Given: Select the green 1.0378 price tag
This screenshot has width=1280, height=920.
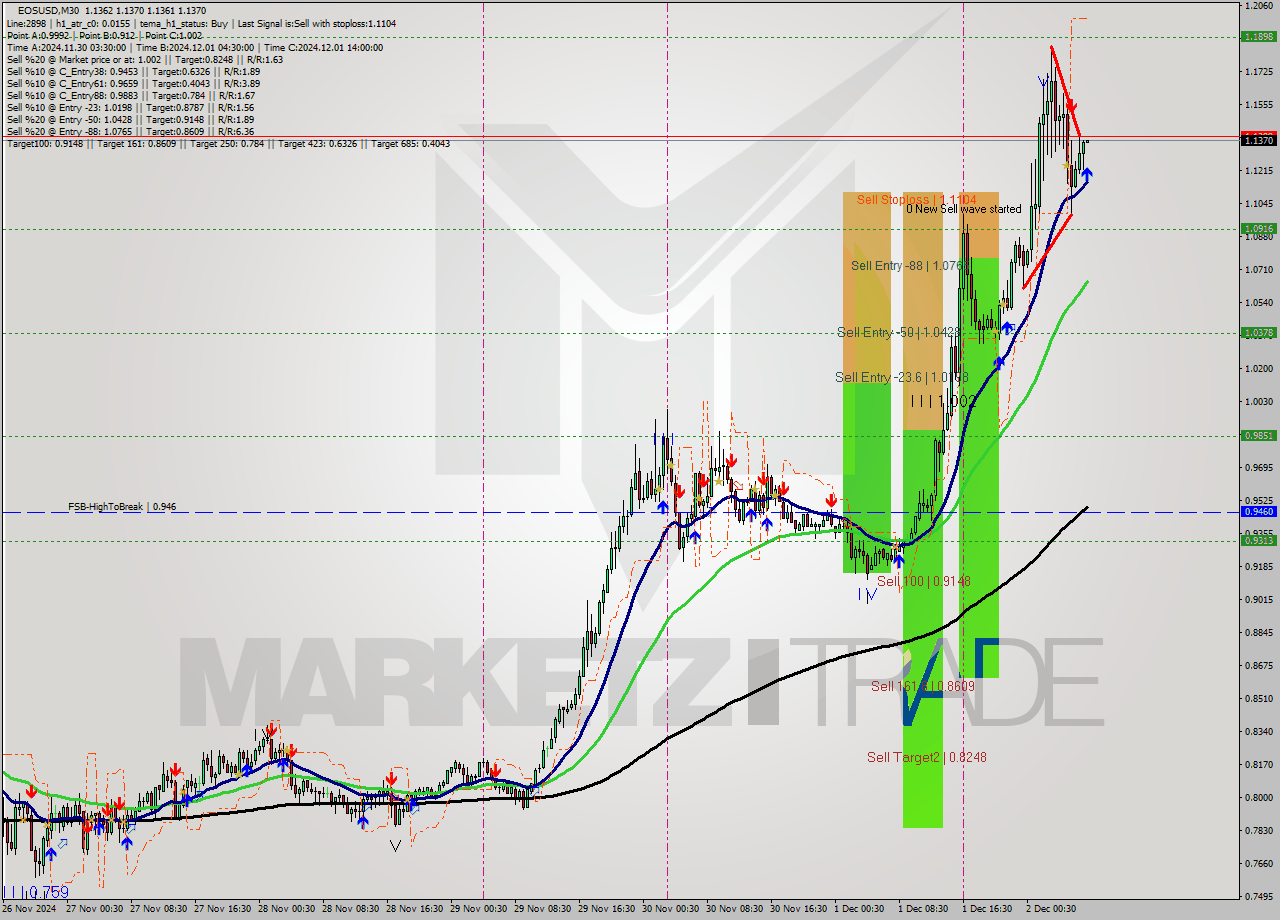Looking at the screenshot, I should pos(1257,333).
